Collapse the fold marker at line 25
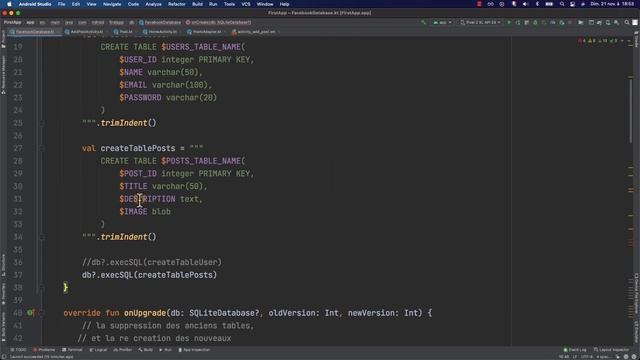The image size is (640, 360). (x=42, y=123)
